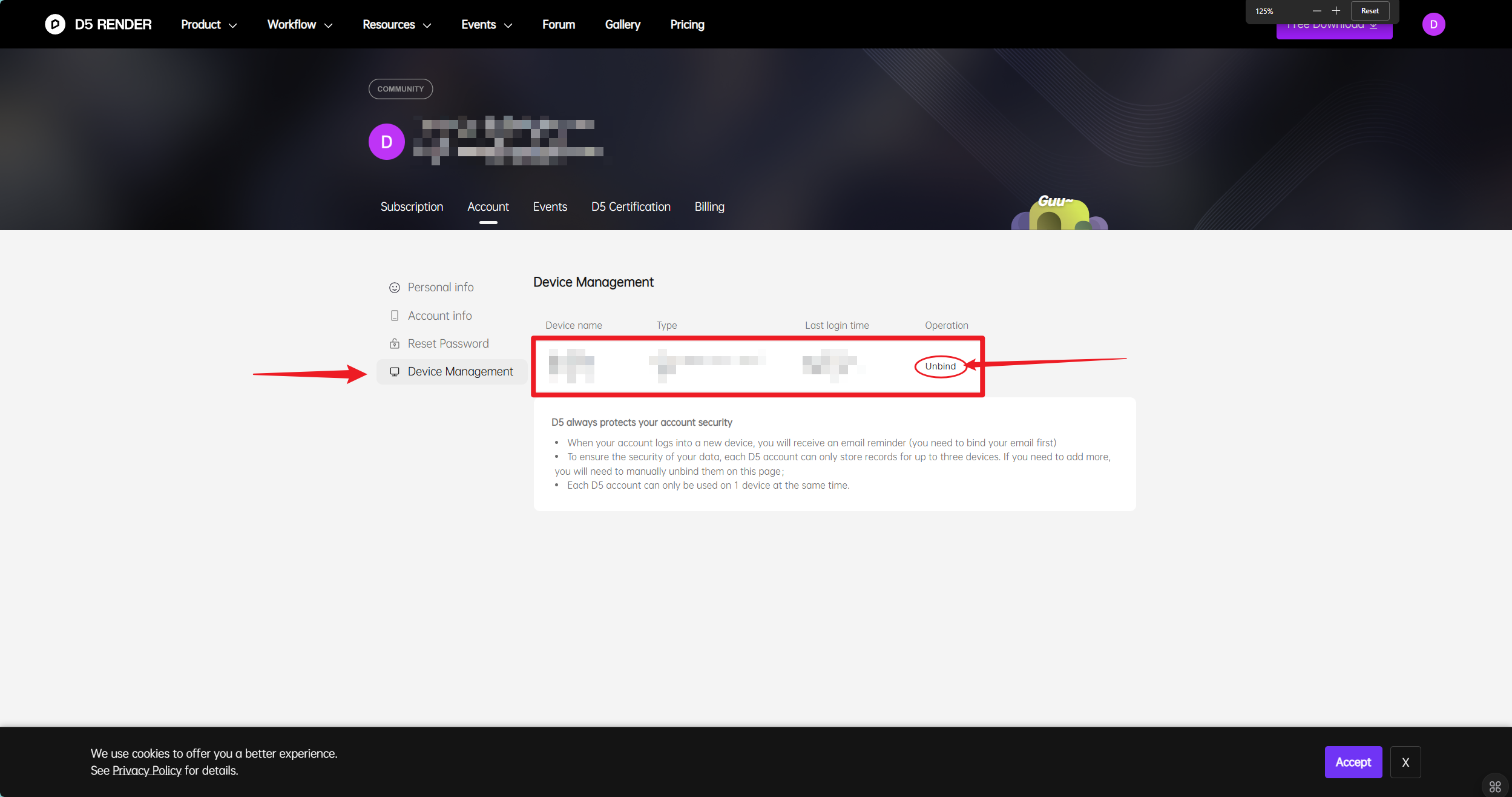Switch to the Subscription tab
The width and height of the screenshot is (1512, 797).
(412, 207)
